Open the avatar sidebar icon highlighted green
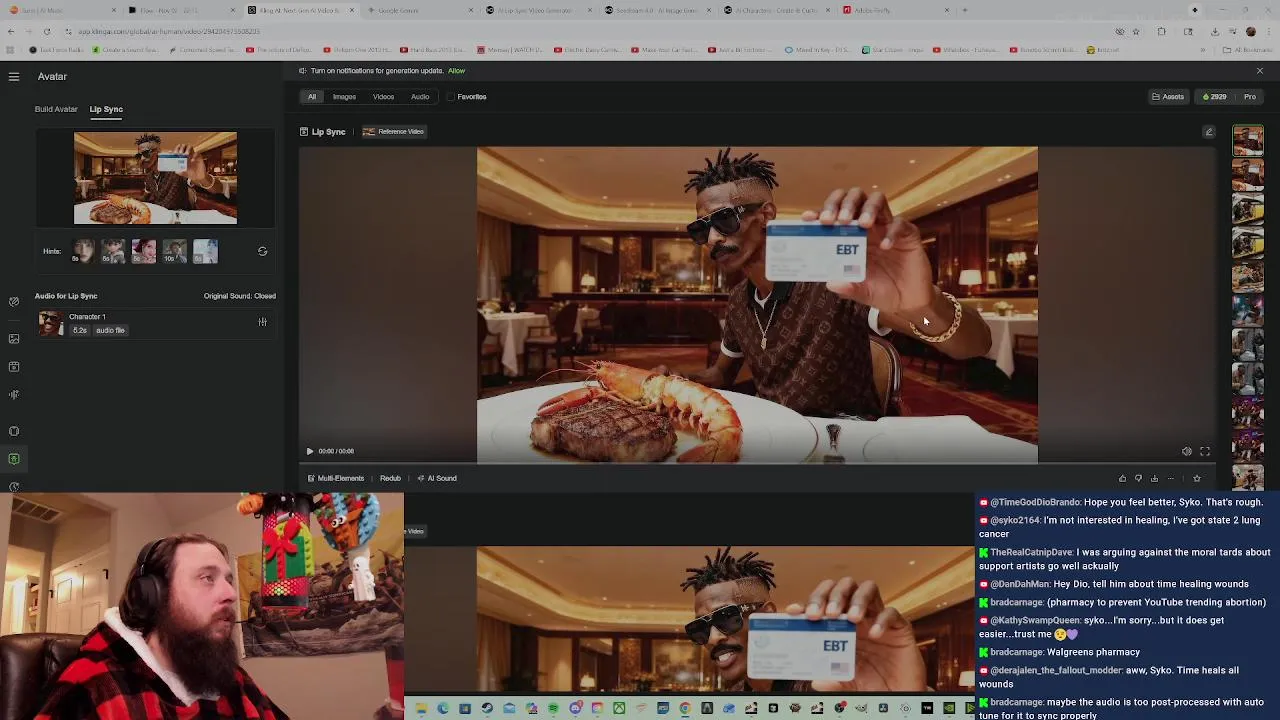Screen dimensions: 1280x720 pyautogui.click(x=14, y=459)
